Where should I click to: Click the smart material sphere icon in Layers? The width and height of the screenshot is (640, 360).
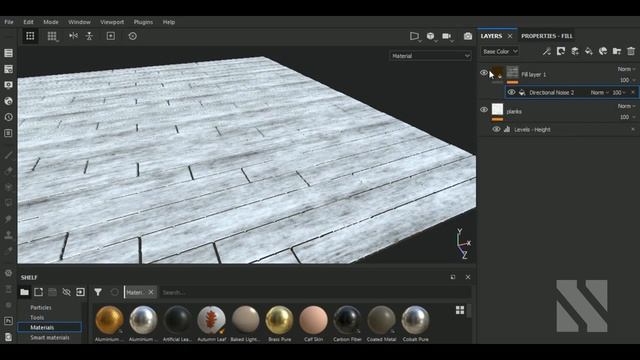[x=603, y=51]
